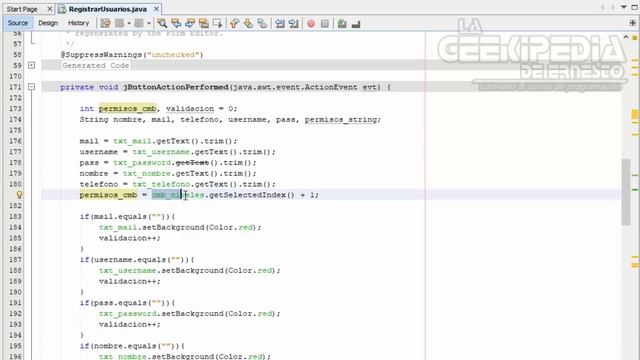
Task: Click the Uncomment code toolbar icon
Action: tap(356, 24)
